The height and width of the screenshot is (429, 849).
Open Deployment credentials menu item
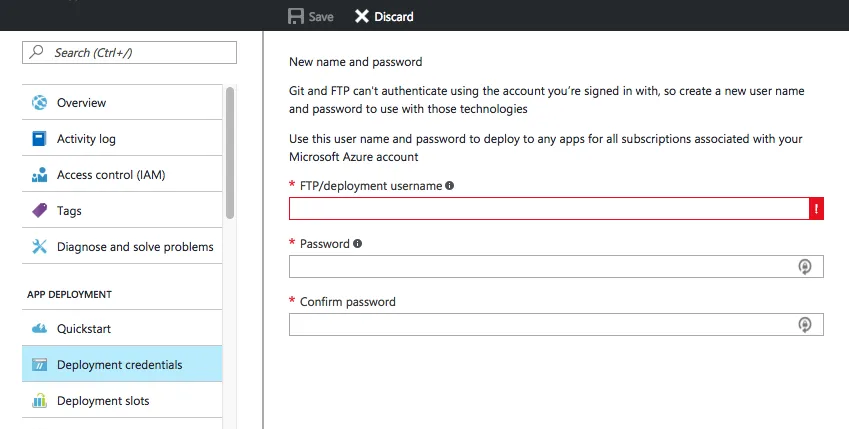[119, 365]
